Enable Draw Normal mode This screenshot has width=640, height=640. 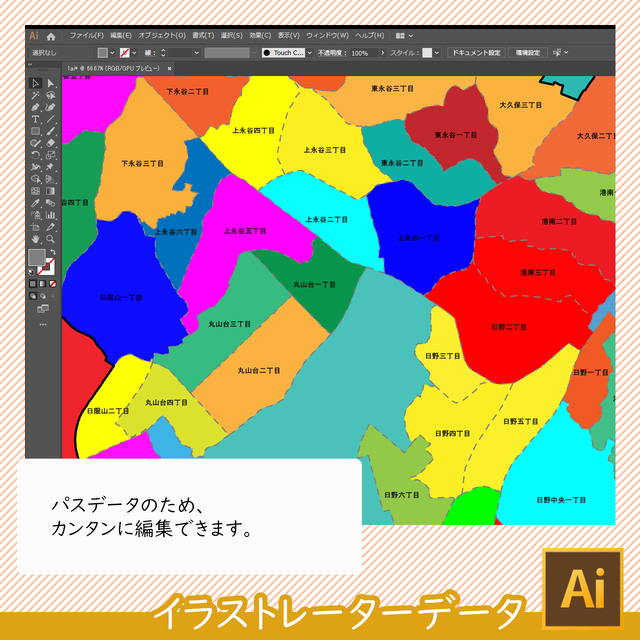point(33,296)
